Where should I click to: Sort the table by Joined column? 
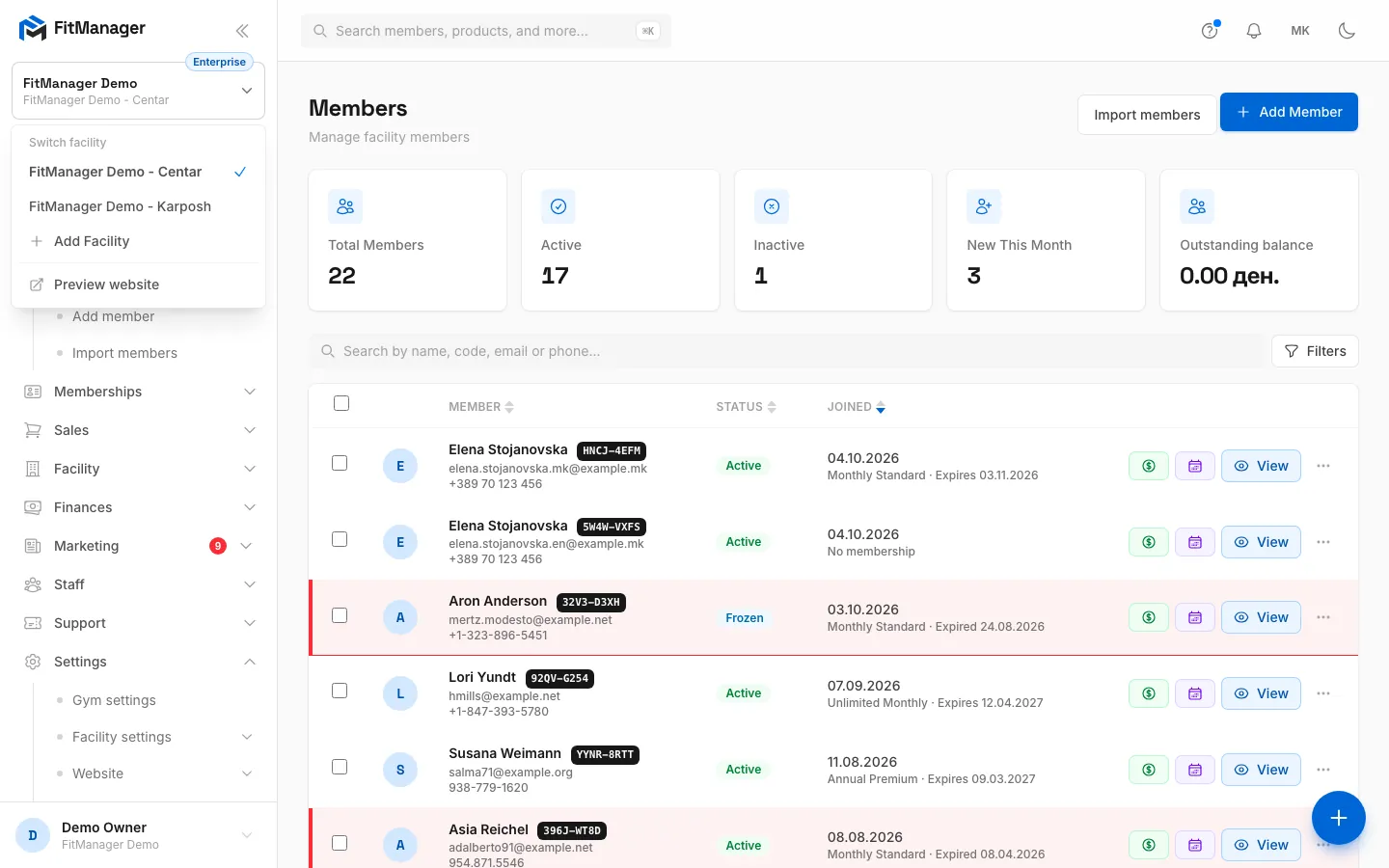856,407
